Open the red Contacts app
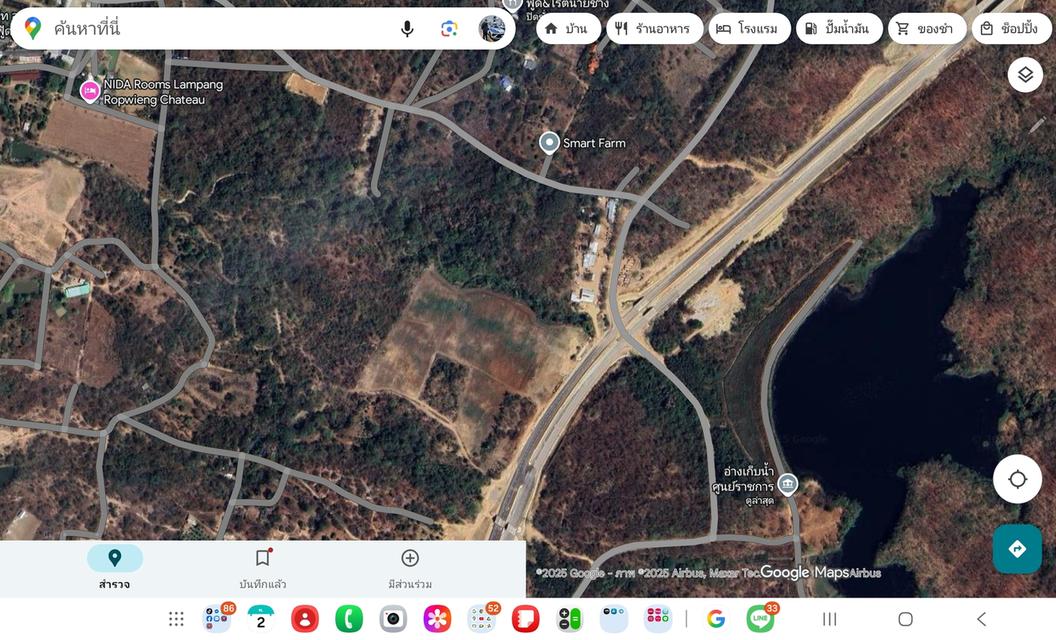This screenshot has width=1056, height=640. pyautogui.click(x=305, y=618)
